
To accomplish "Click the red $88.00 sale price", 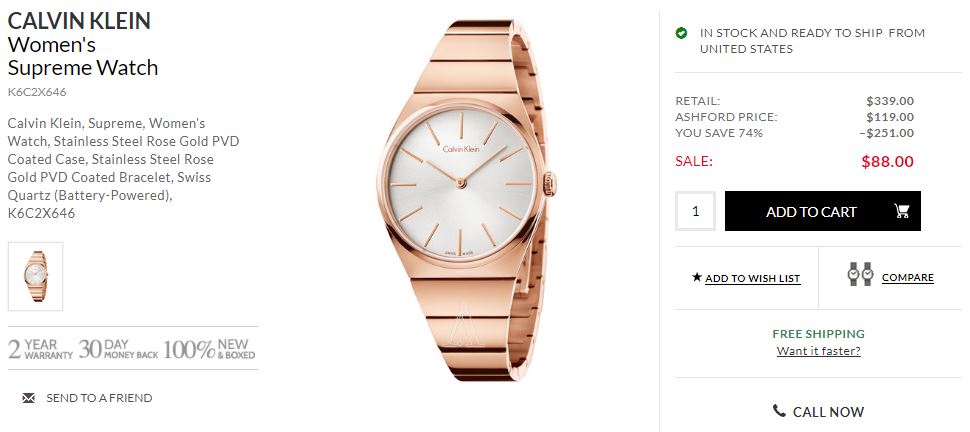I will pos(887,161).
